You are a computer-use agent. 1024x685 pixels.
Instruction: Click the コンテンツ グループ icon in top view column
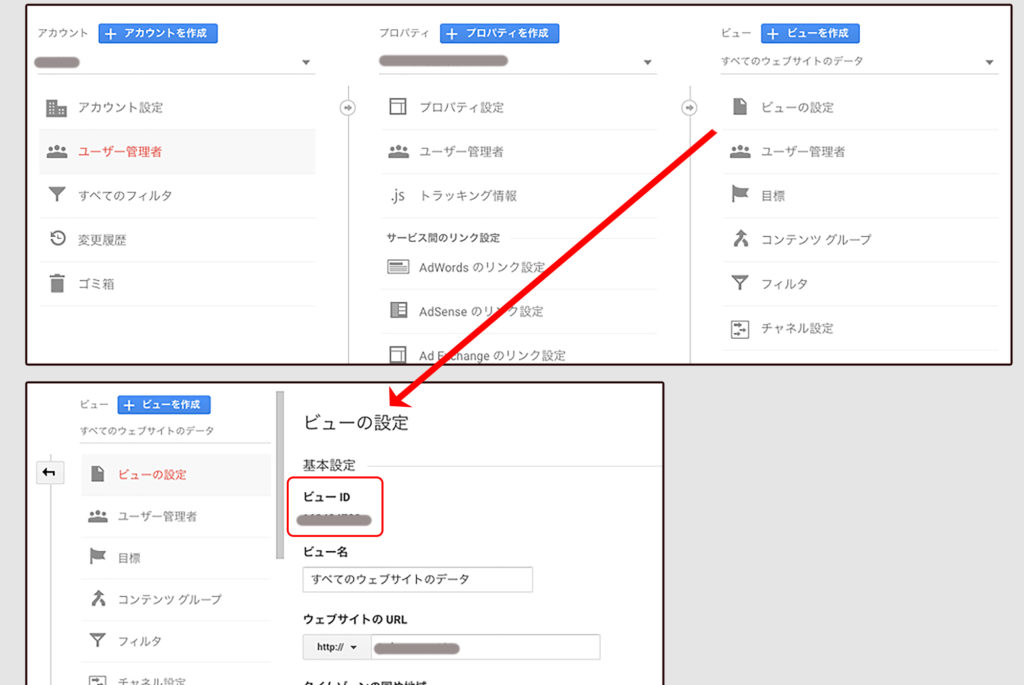click(x=740, y=239)
